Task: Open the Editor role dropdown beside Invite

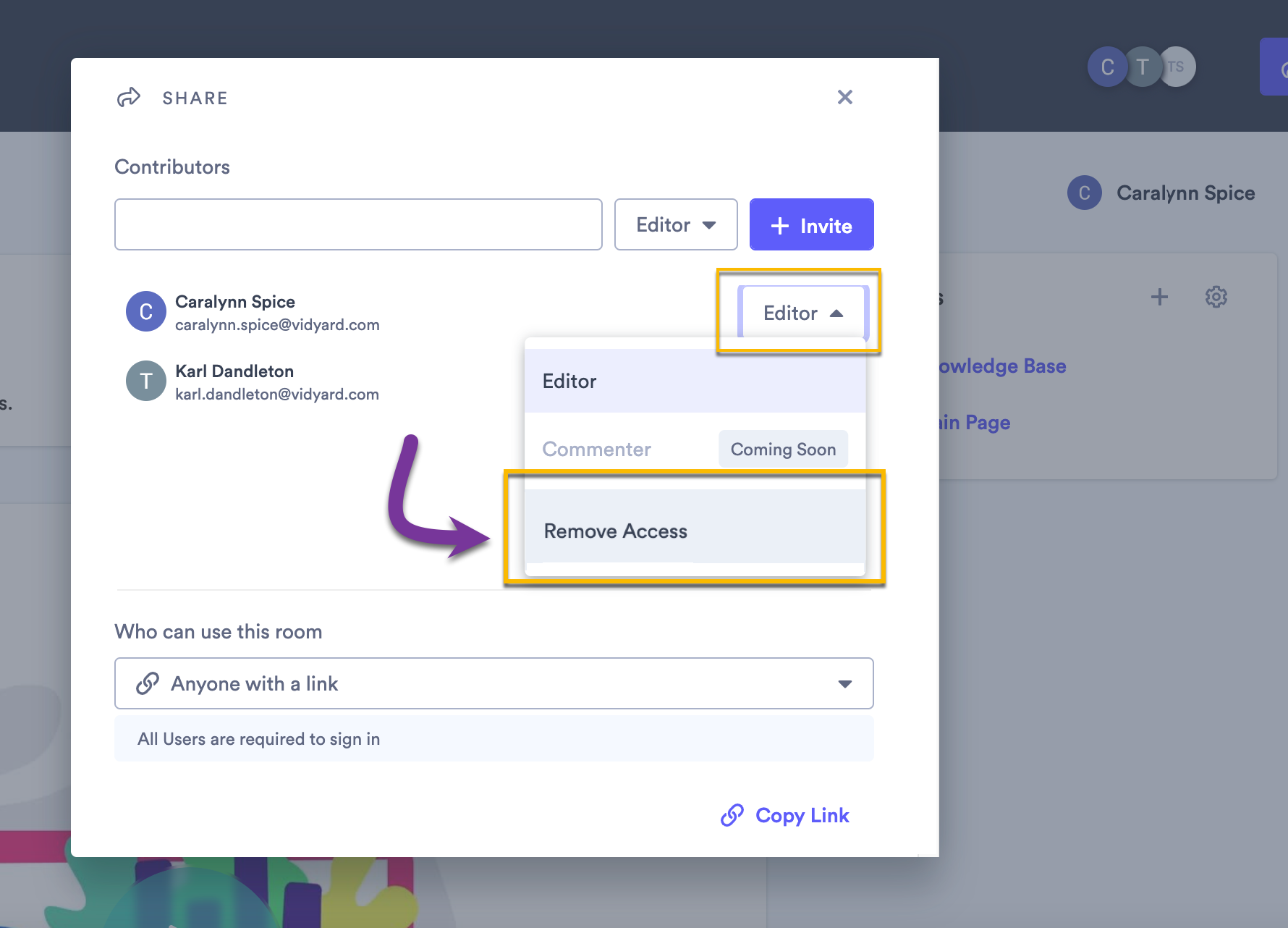Action: 676,224
